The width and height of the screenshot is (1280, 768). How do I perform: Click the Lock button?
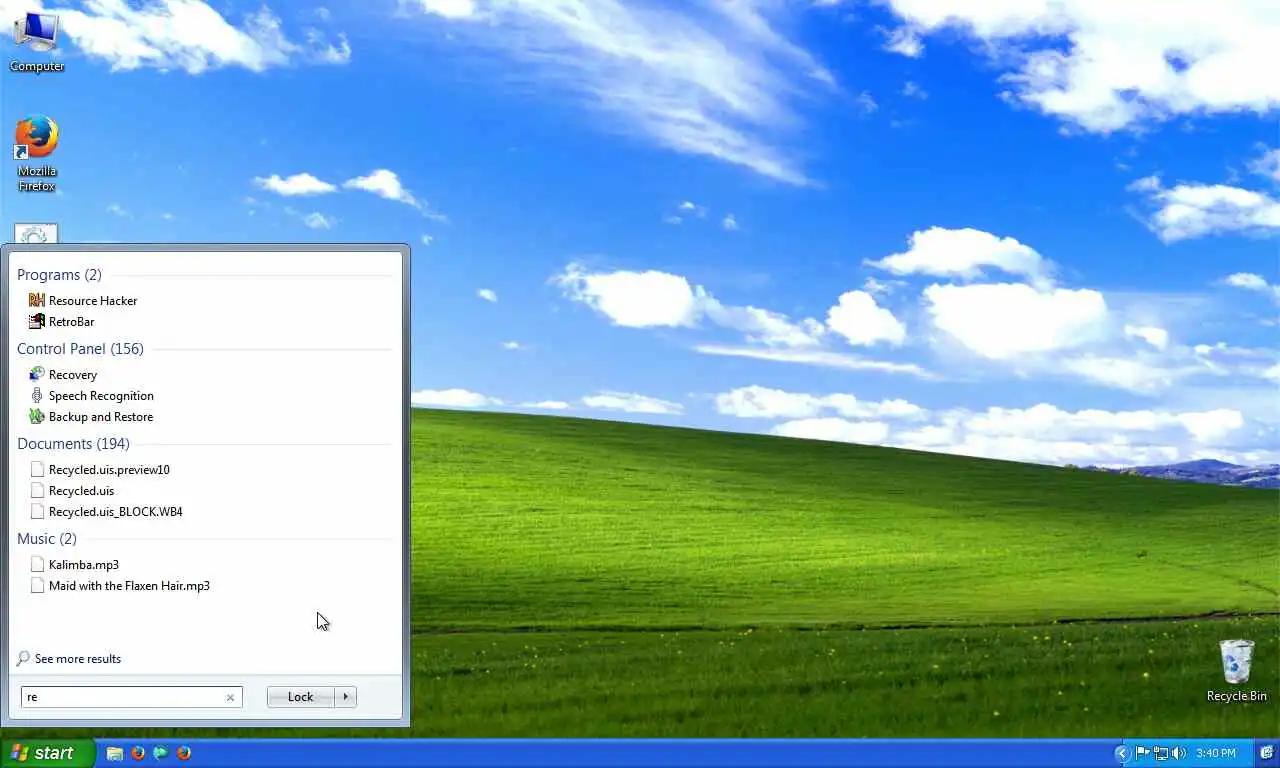300,697
